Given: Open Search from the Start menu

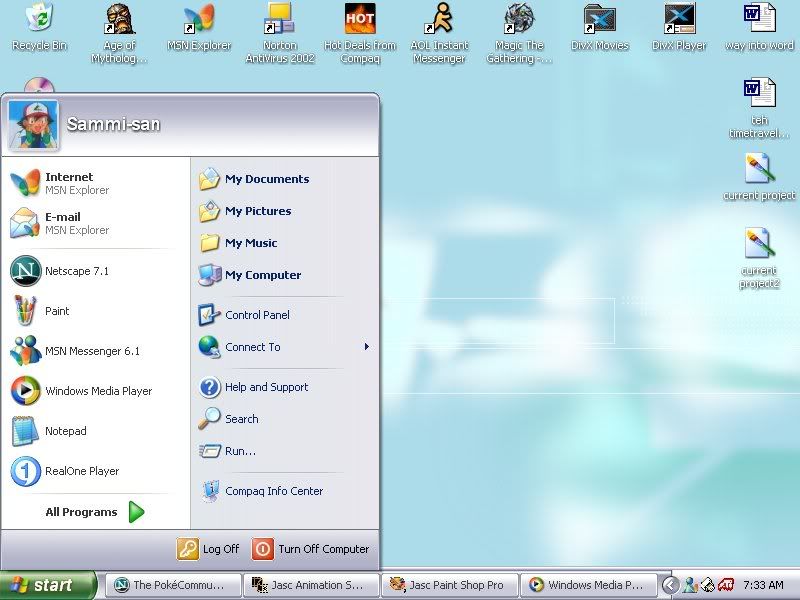Looking at the screenshot, I should pyautogui.click(x=285, y=419).
